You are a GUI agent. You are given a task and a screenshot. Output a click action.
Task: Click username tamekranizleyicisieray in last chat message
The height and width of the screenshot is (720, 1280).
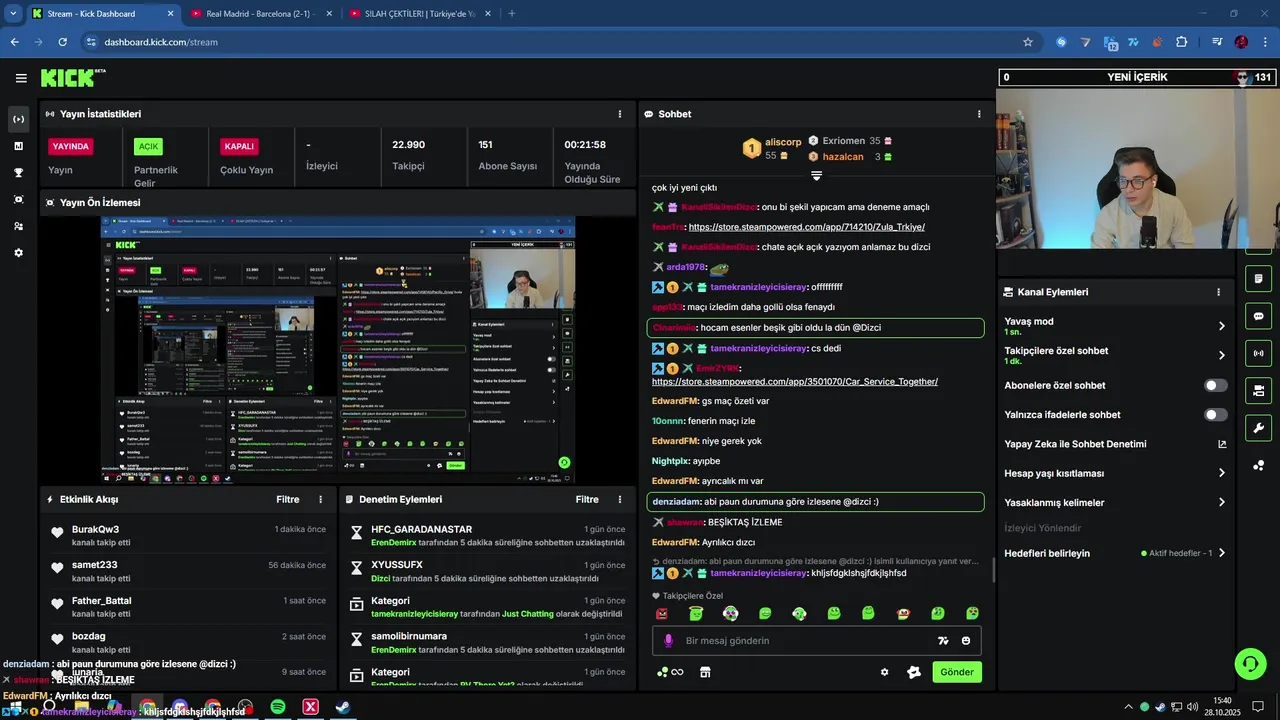click(759, 573)
